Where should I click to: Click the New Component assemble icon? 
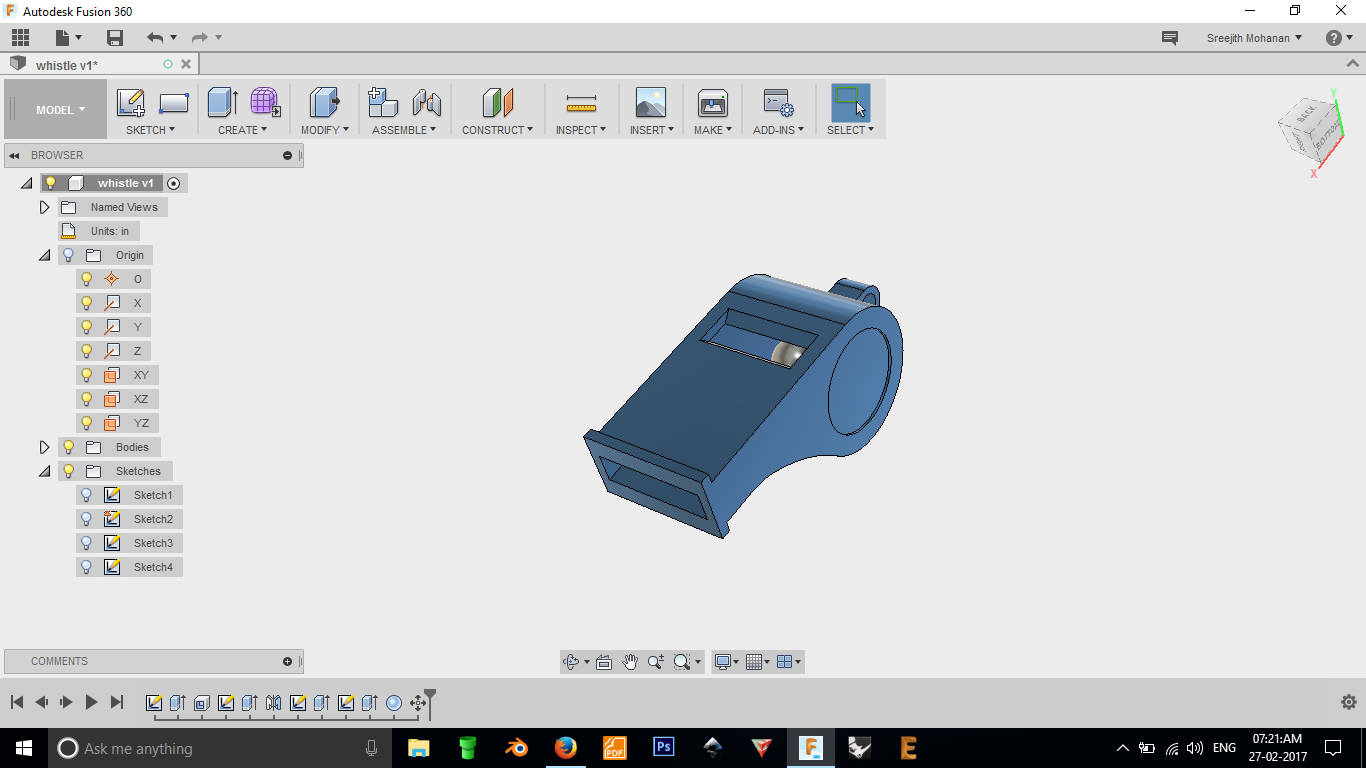[x=383, y=102]
